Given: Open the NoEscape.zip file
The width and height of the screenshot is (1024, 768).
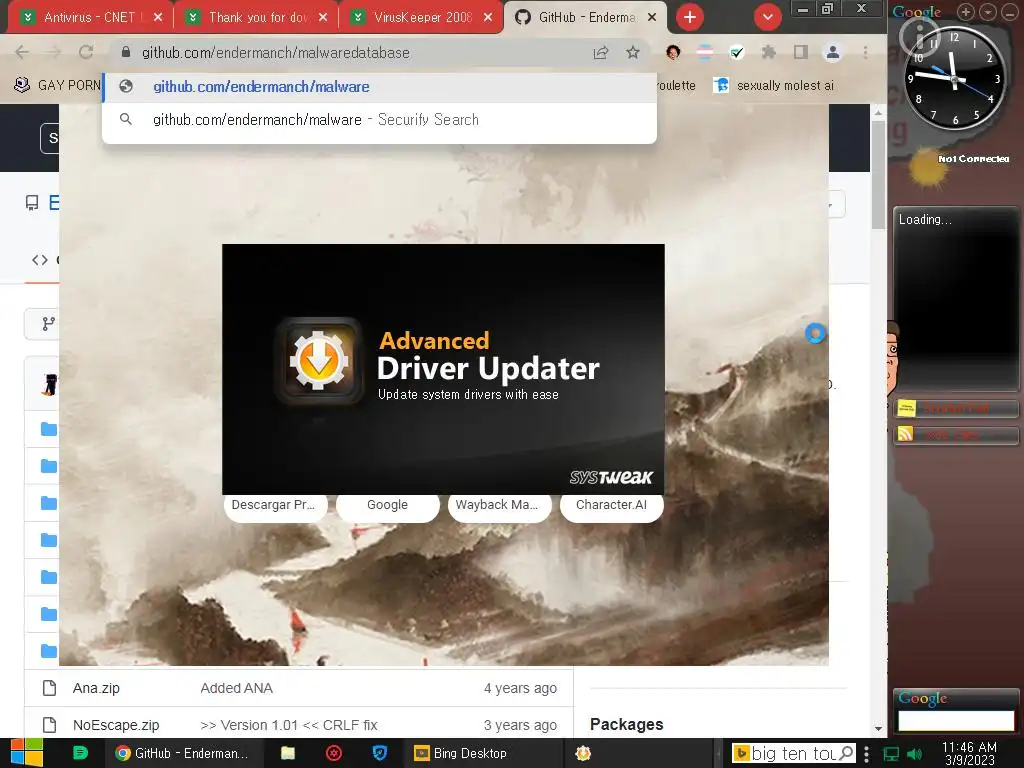Looking at the screenshot, I should [116, 726].
